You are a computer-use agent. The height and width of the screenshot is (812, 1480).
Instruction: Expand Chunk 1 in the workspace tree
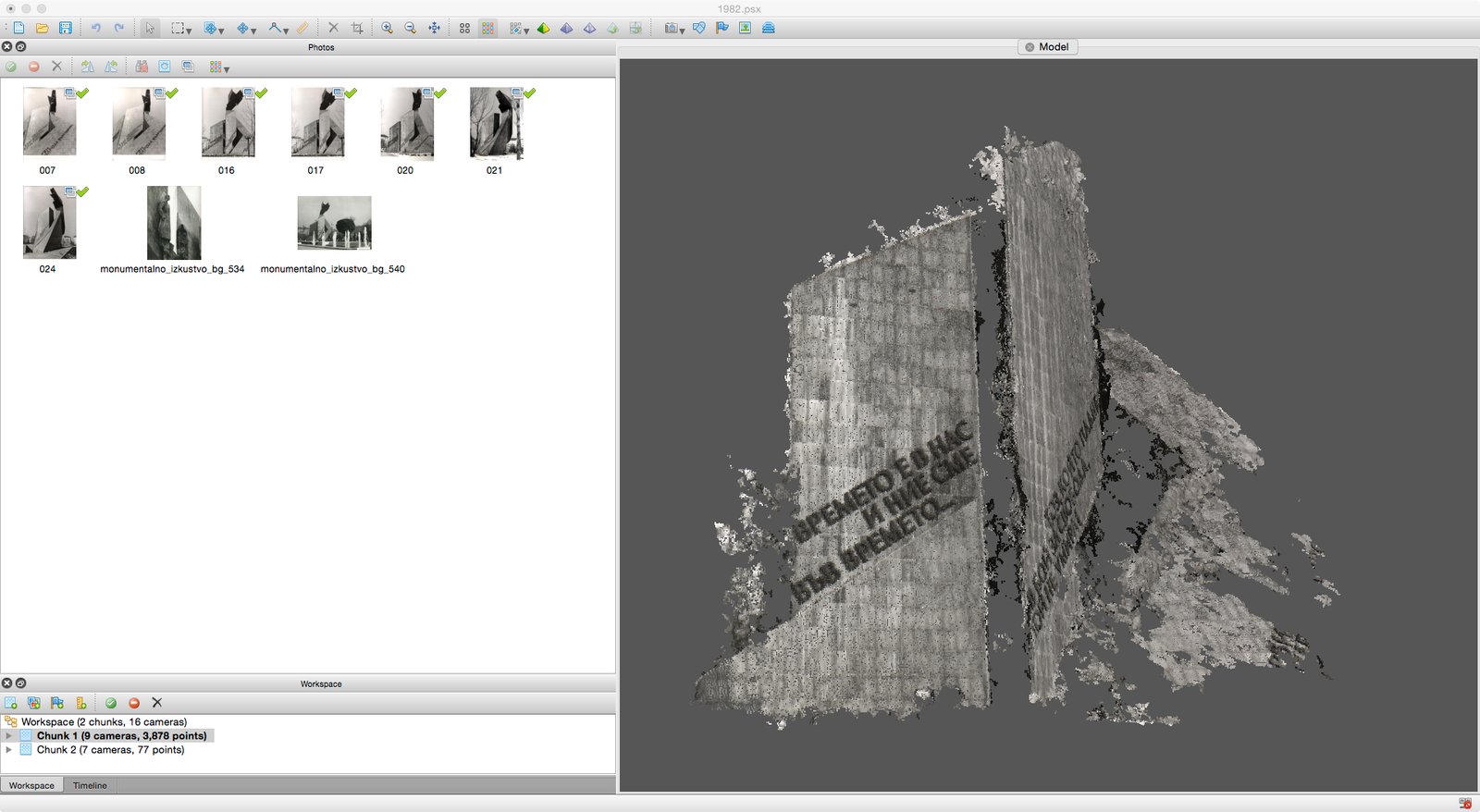(x=9, y=736)
